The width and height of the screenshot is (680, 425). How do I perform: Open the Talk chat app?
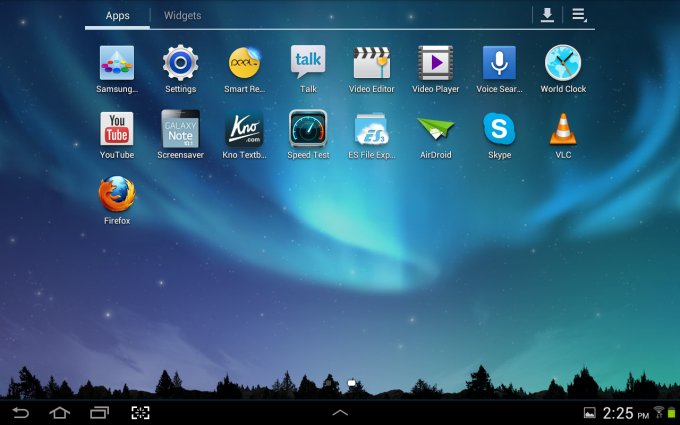(x=308, y=62)
